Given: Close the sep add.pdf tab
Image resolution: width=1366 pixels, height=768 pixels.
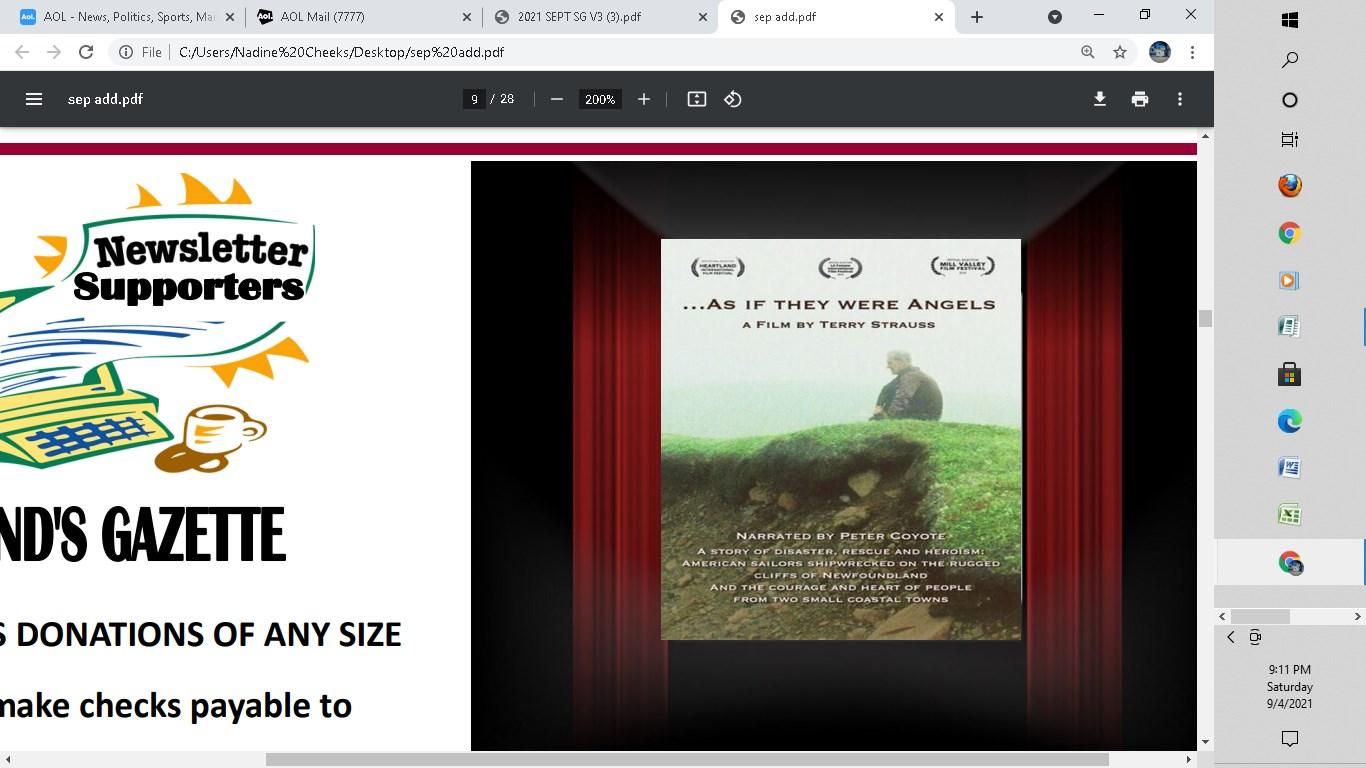Looking at the screenshot, I should (939, 17).
